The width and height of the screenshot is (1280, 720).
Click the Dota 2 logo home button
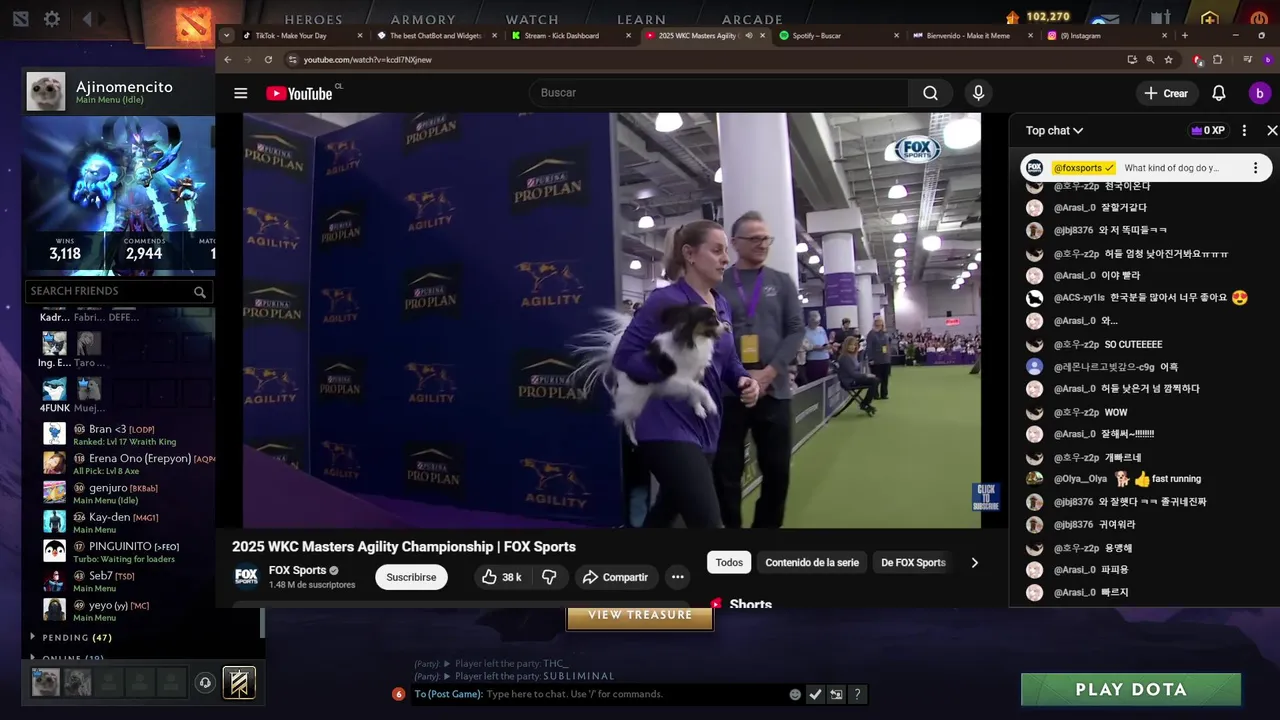[193, 23]
